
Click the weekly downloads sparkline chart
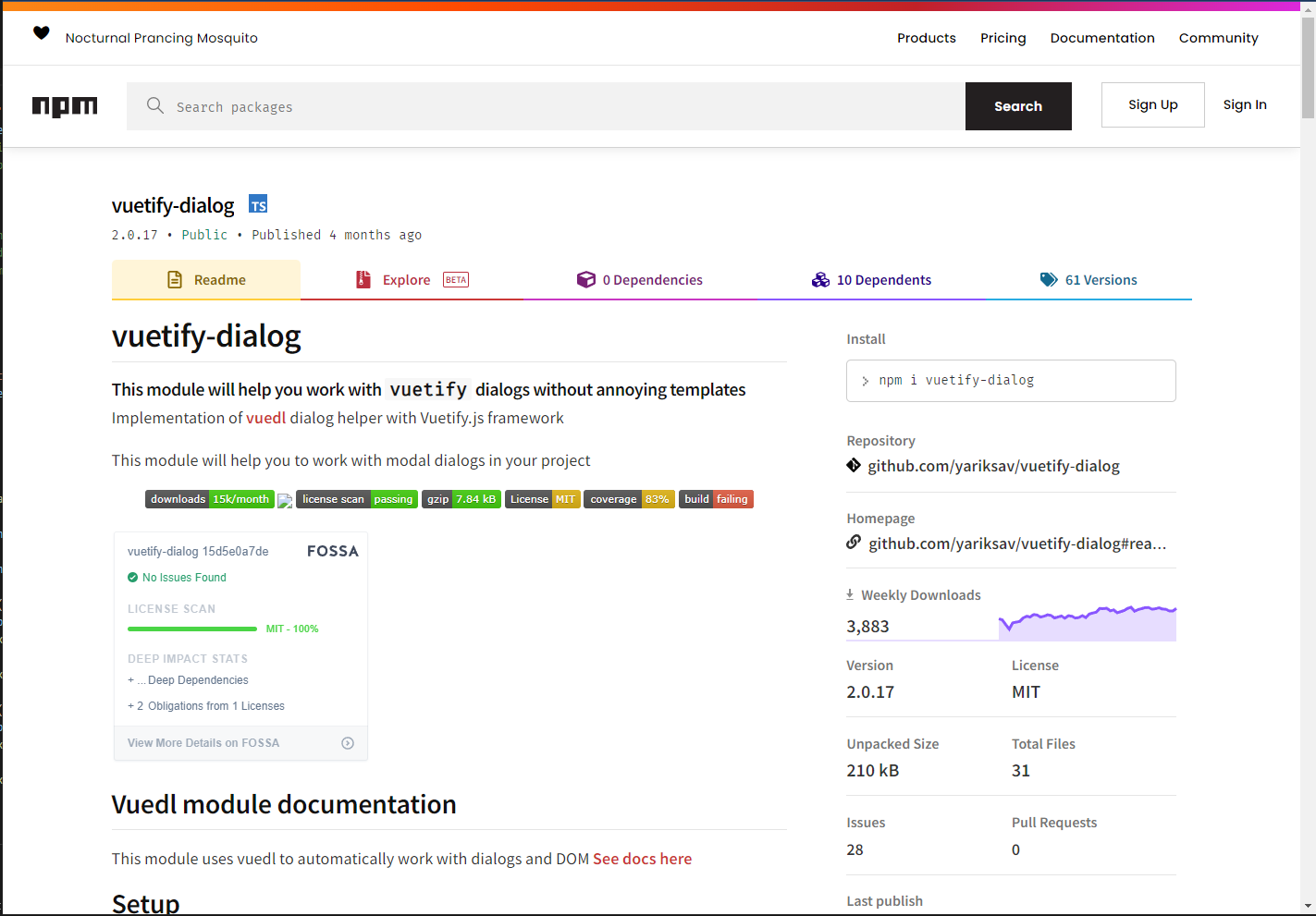pyautogui.click(x=1088, y=623)
